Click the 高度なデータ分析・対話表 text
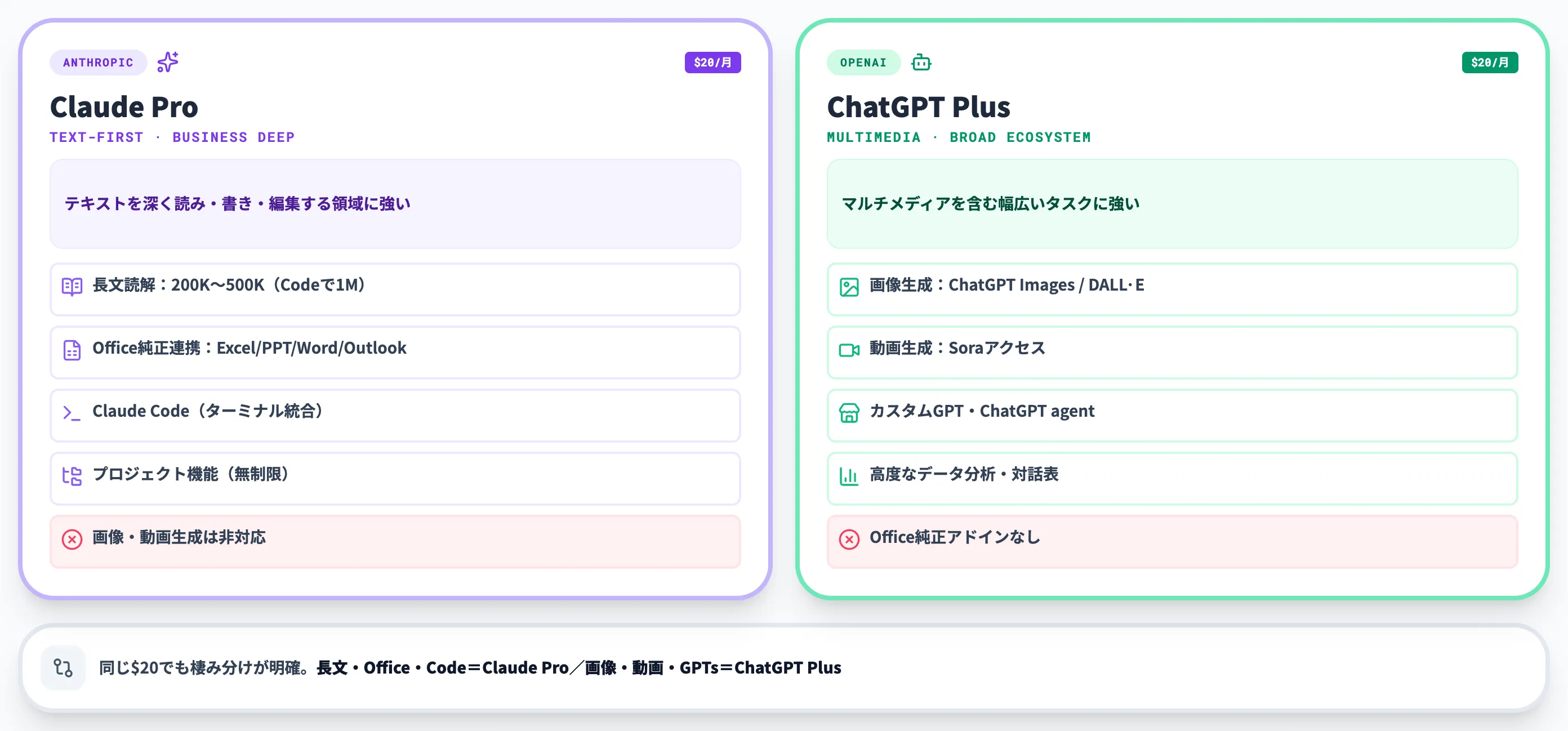 [x=964, y=474]
